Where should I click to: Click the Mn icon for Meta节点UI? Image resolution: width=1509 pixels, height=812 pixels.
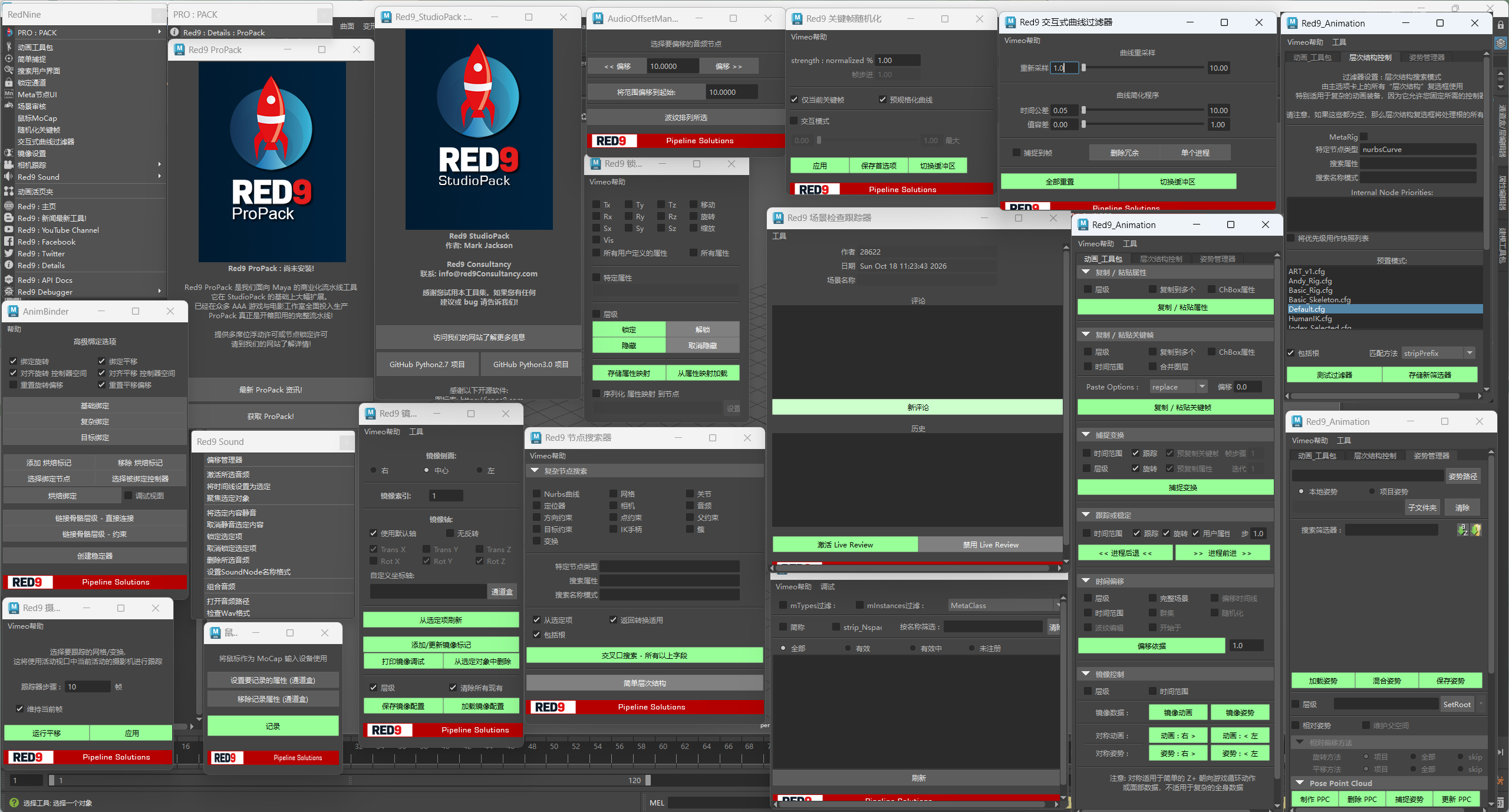click(x=9, y=94)
